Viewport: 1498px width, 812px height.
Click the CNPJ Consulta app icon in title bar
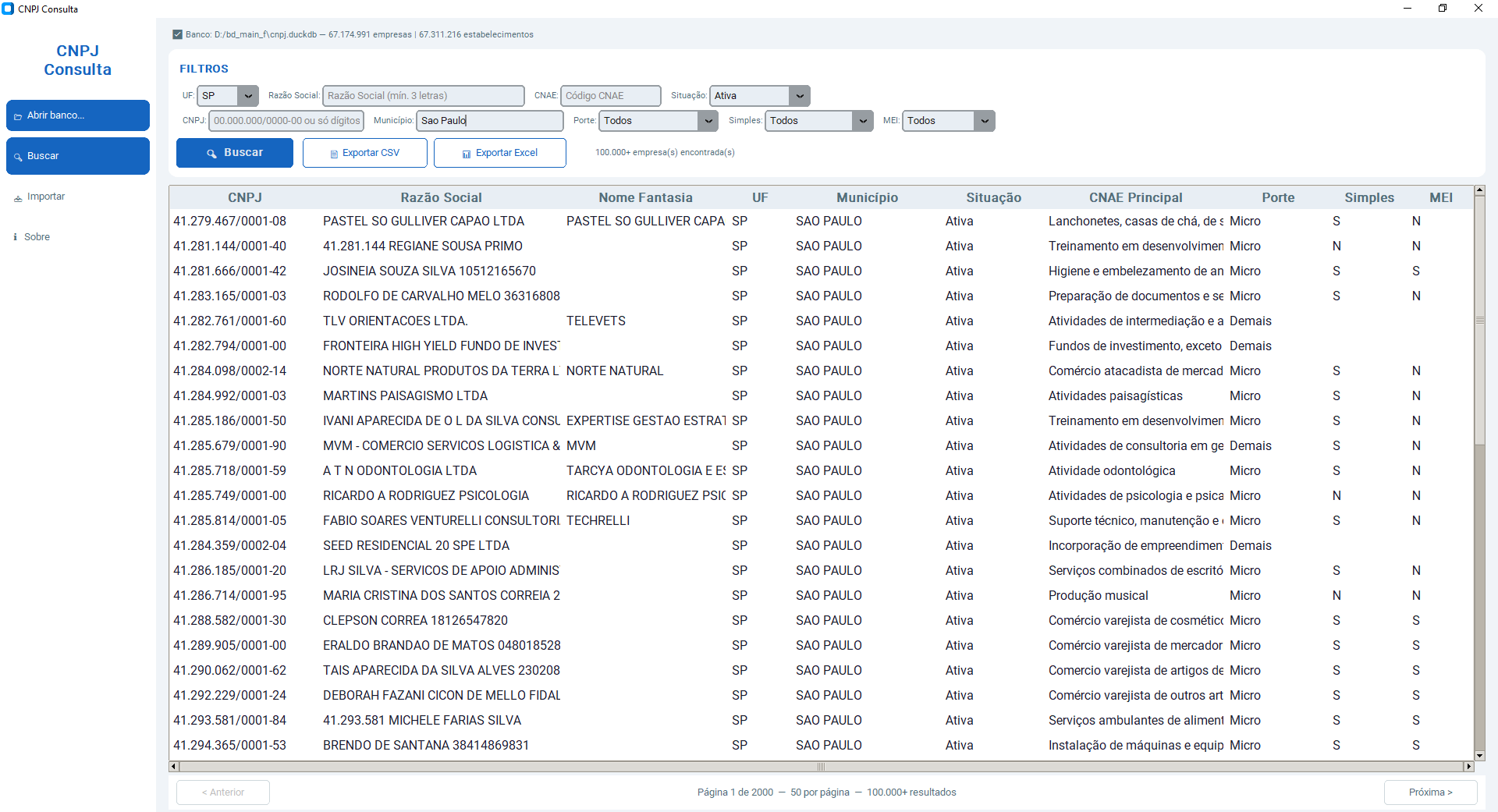(x=8, y=9)
